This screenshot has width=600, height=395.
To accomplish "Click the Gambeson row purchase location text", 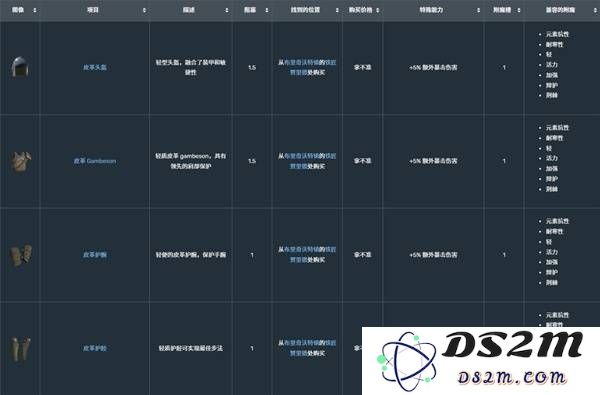I will coord(307,161).
